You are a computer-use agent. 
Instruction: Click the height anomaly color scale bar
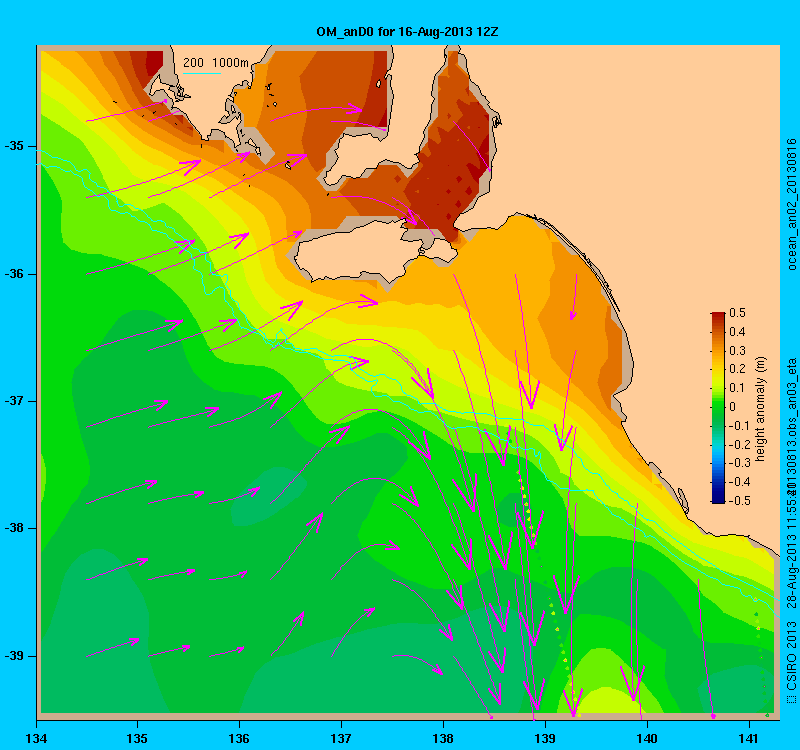718,408
